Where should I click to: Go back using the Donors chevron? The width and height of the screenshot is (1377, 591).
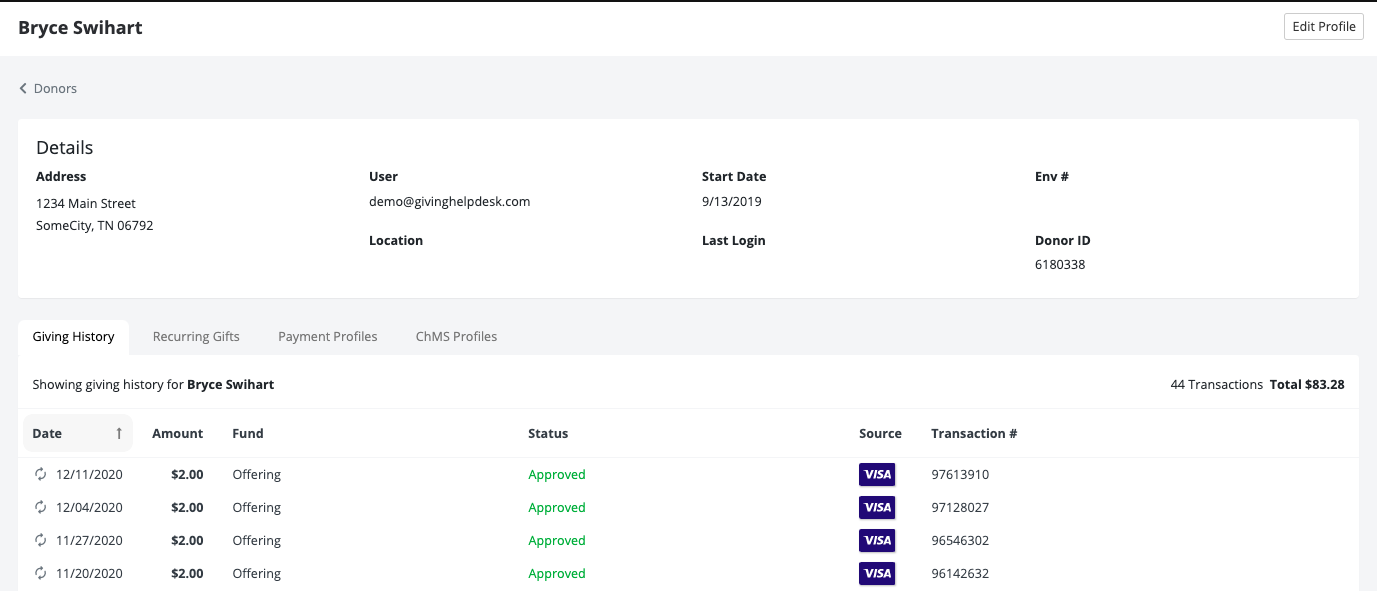point(23,88)
